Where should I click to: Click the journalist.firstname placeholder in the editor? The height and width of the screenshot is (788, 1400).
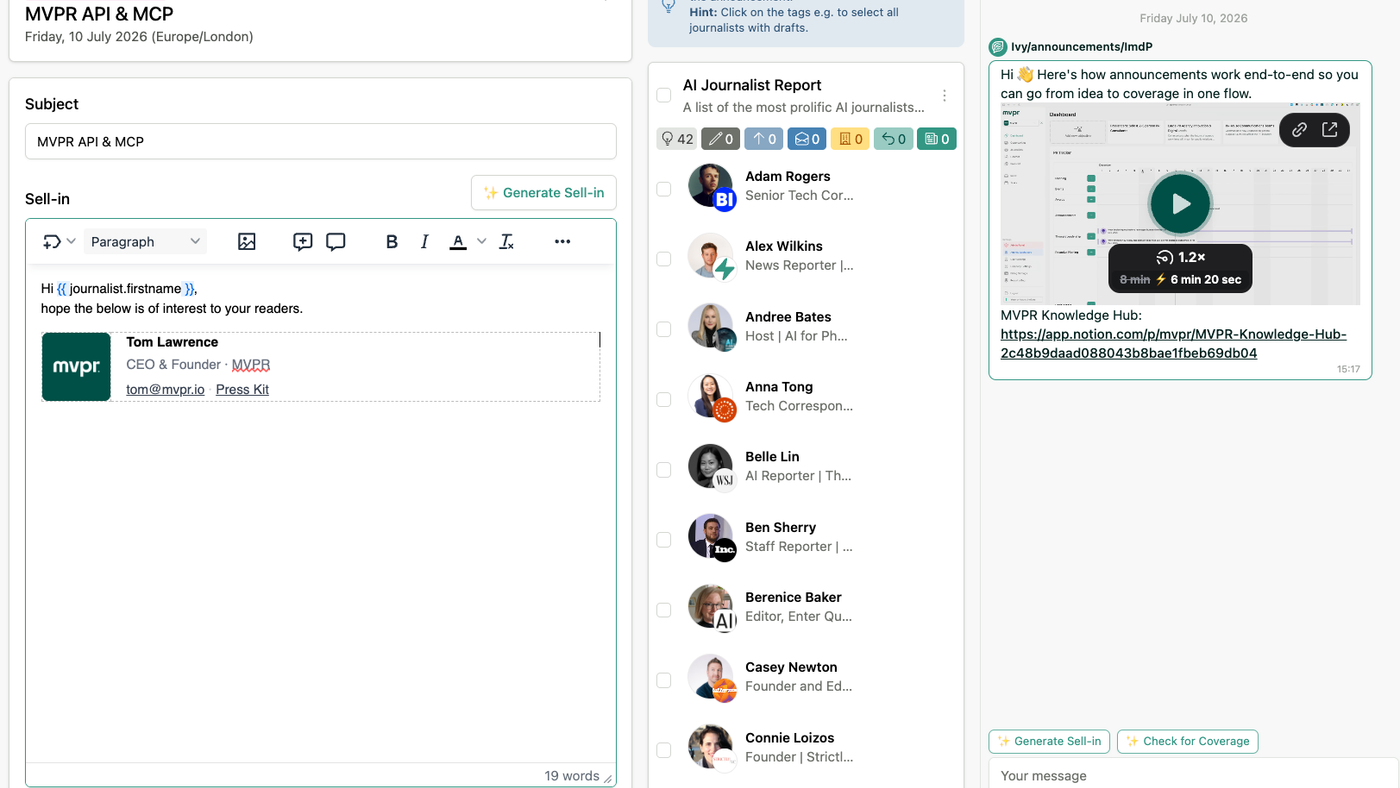126,288
